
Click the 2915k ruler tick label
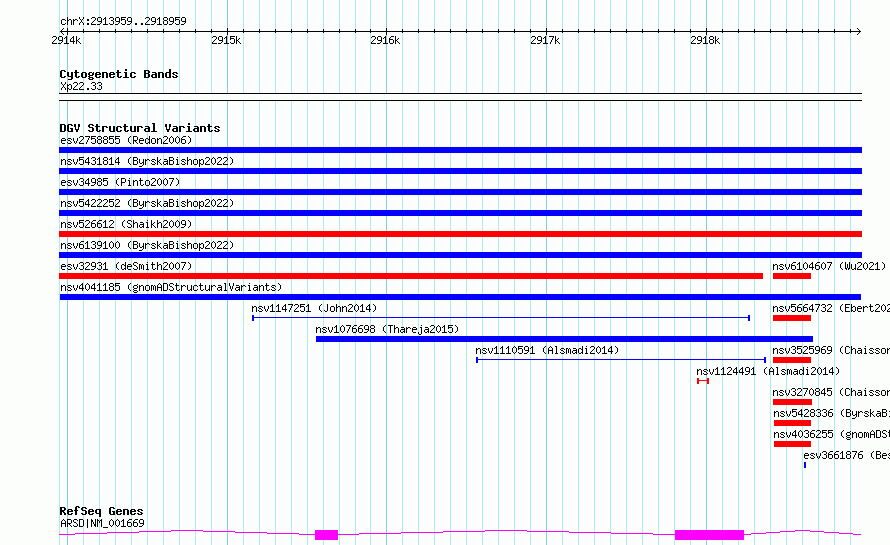point(226,40)
